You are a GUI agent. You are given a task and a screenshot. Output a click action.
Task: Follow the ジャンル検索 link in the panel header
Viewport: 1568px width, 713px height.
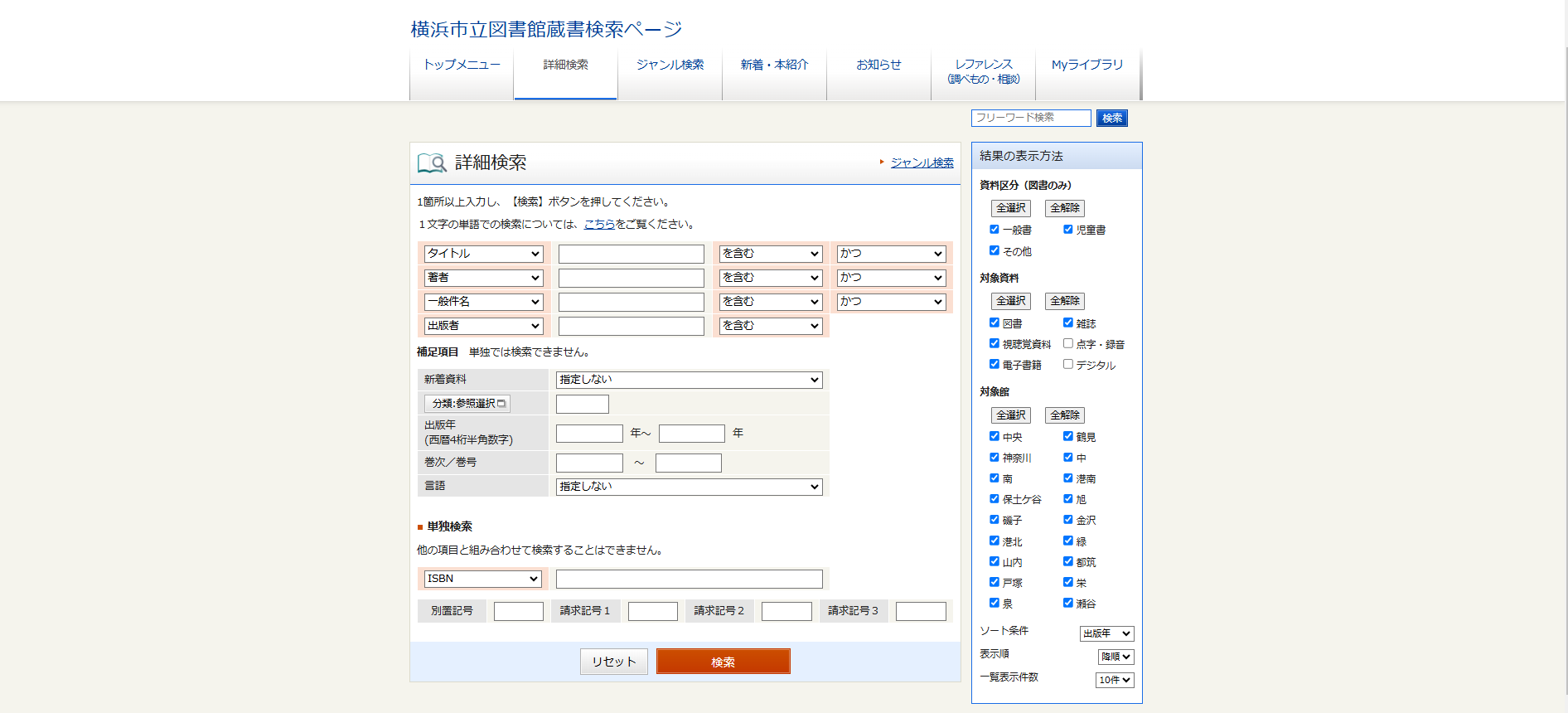tap(922, 162)
